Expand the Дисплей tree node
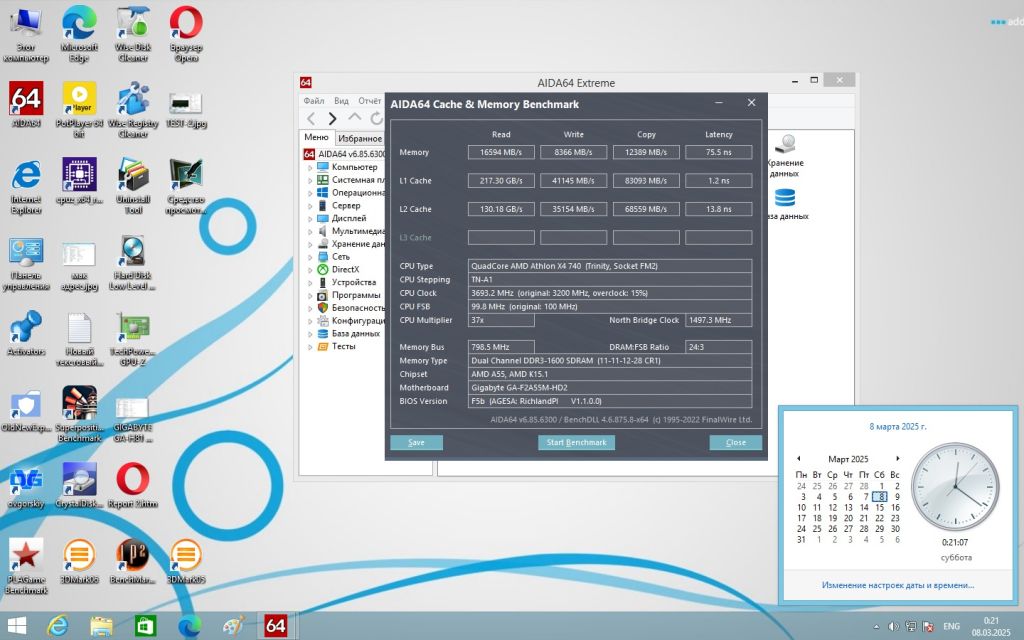 [310, 219]
